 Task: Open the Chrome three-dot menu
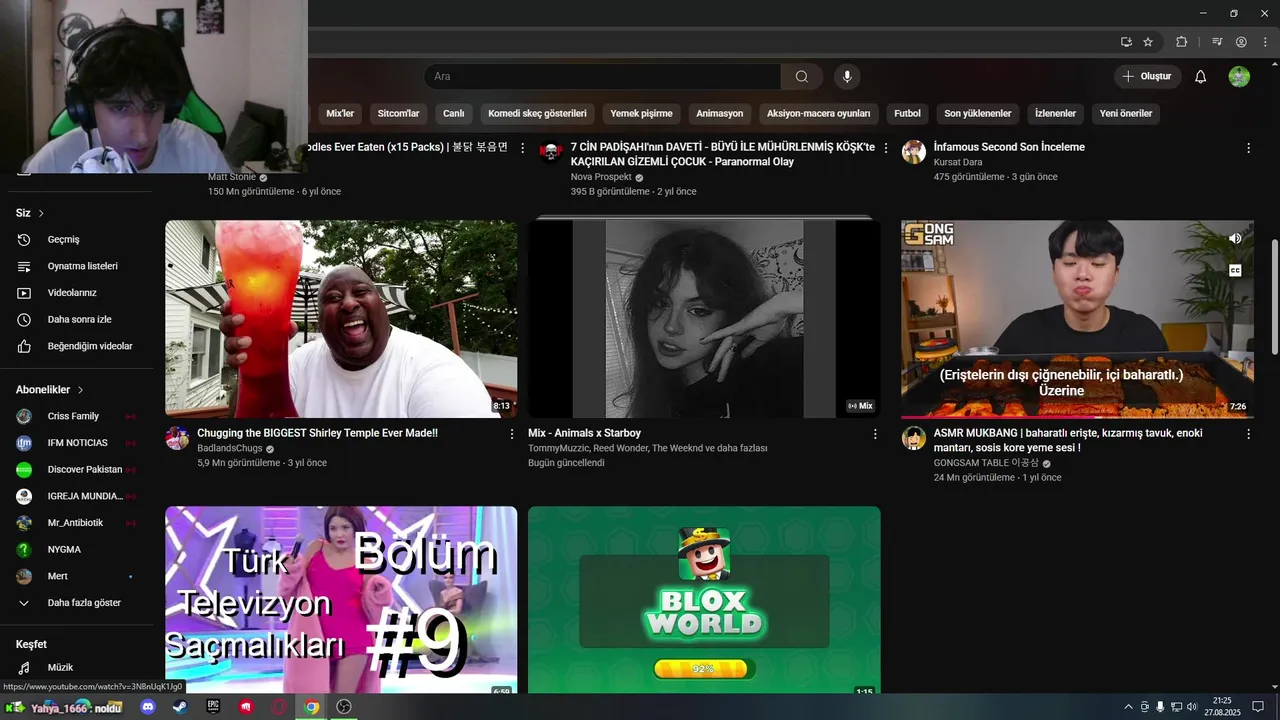pos(1265,42)
